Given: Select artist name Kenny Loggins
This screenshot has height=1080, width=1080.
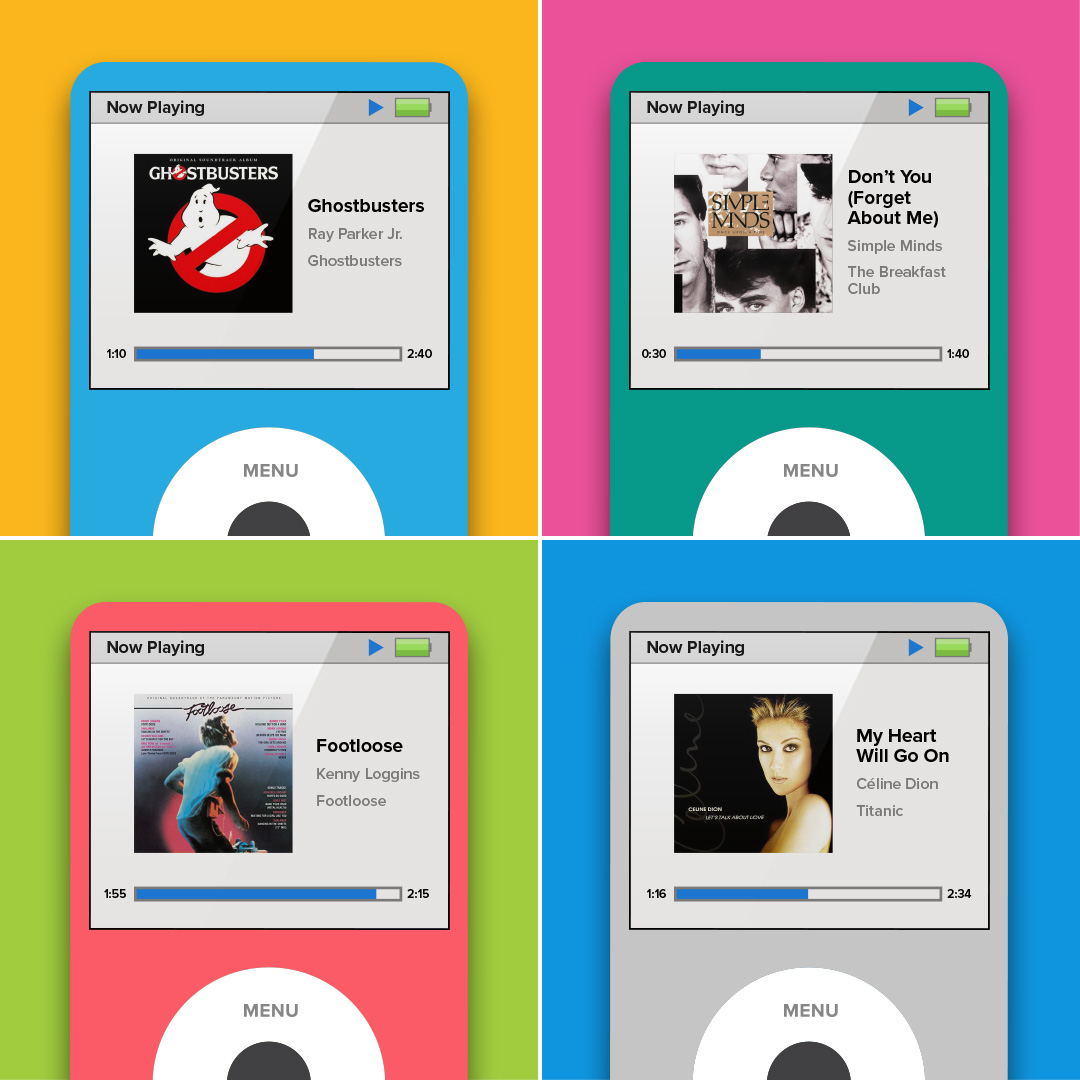Looking at the screenshot, I should coord(368,774).
